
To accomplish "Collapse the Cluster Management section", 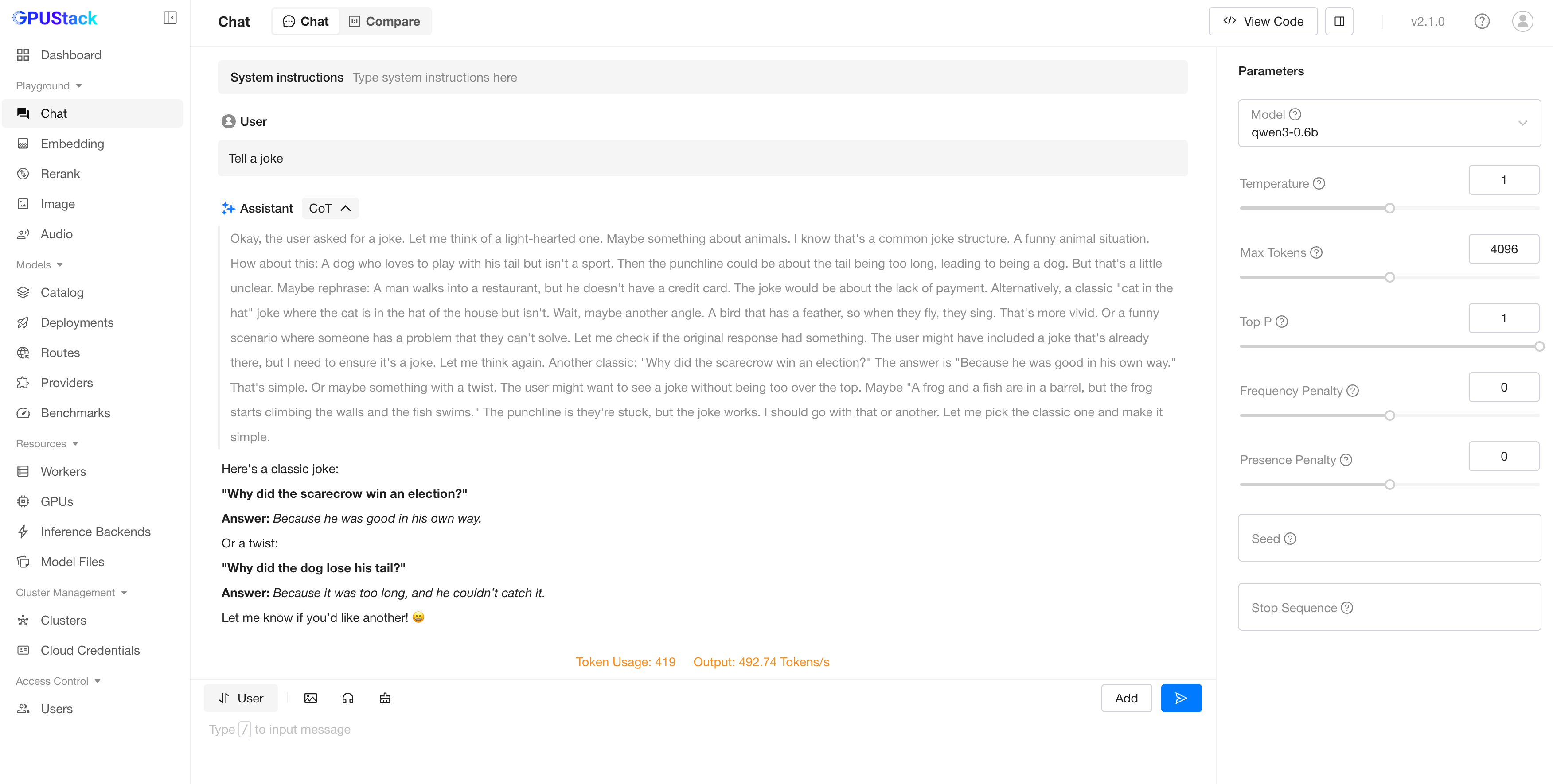I will (x=71, y=592).
